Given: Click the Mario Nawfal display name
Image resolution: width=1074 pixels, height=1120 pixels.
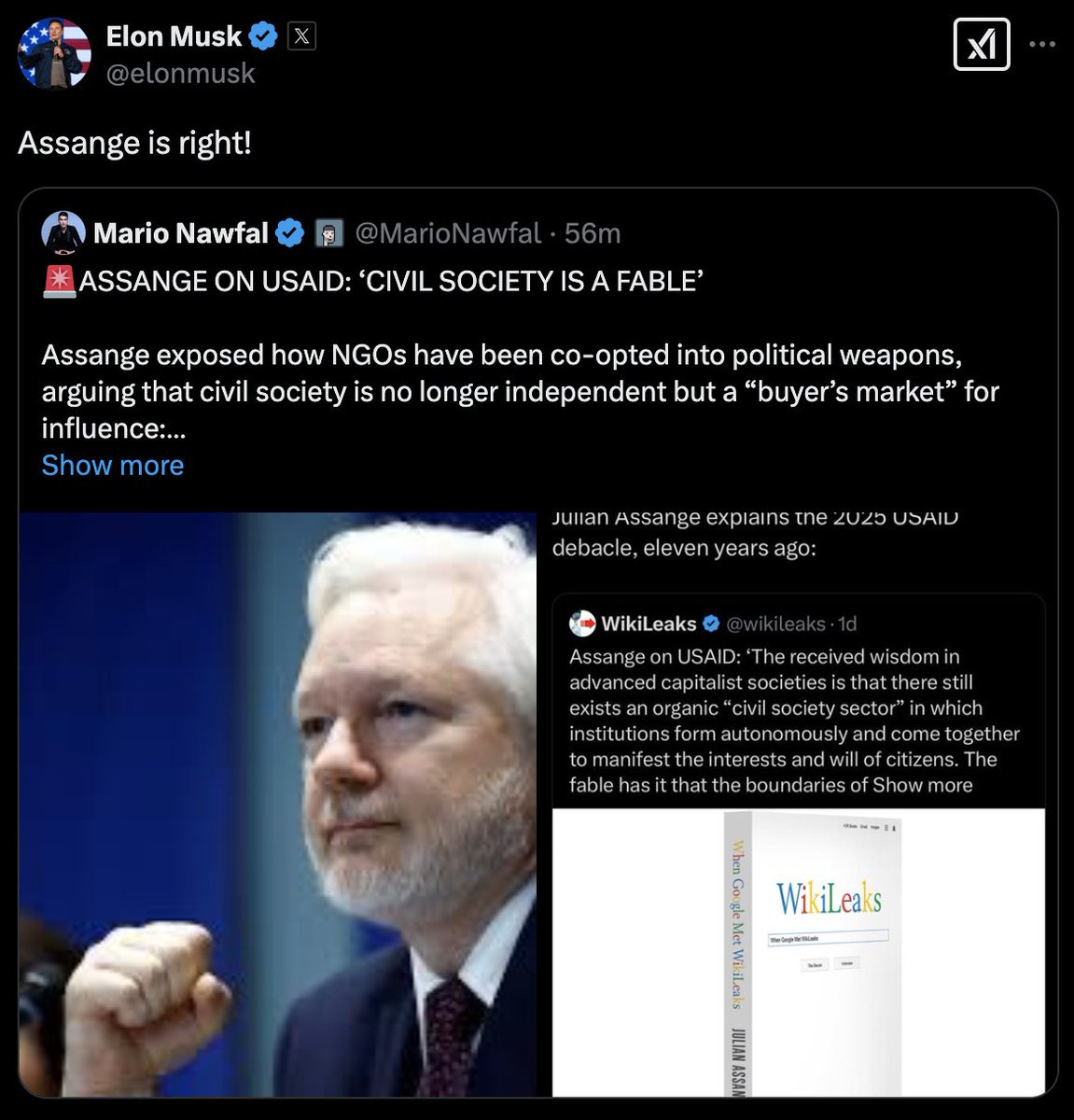Looking at the screenshot, I should (x=181, y=232).
